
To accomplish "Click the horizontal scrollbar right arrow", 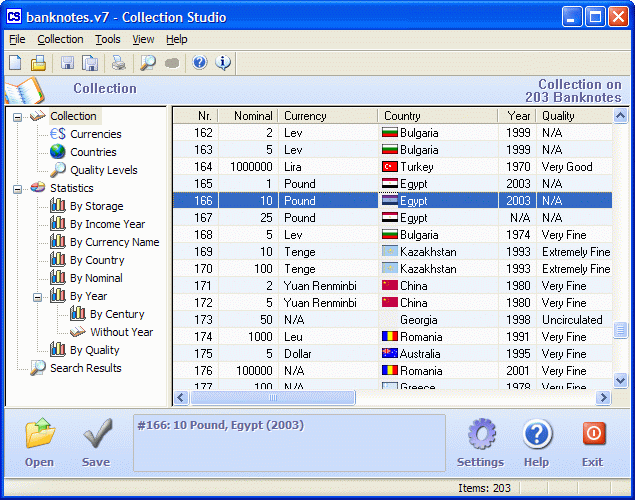I will point(603,398).
